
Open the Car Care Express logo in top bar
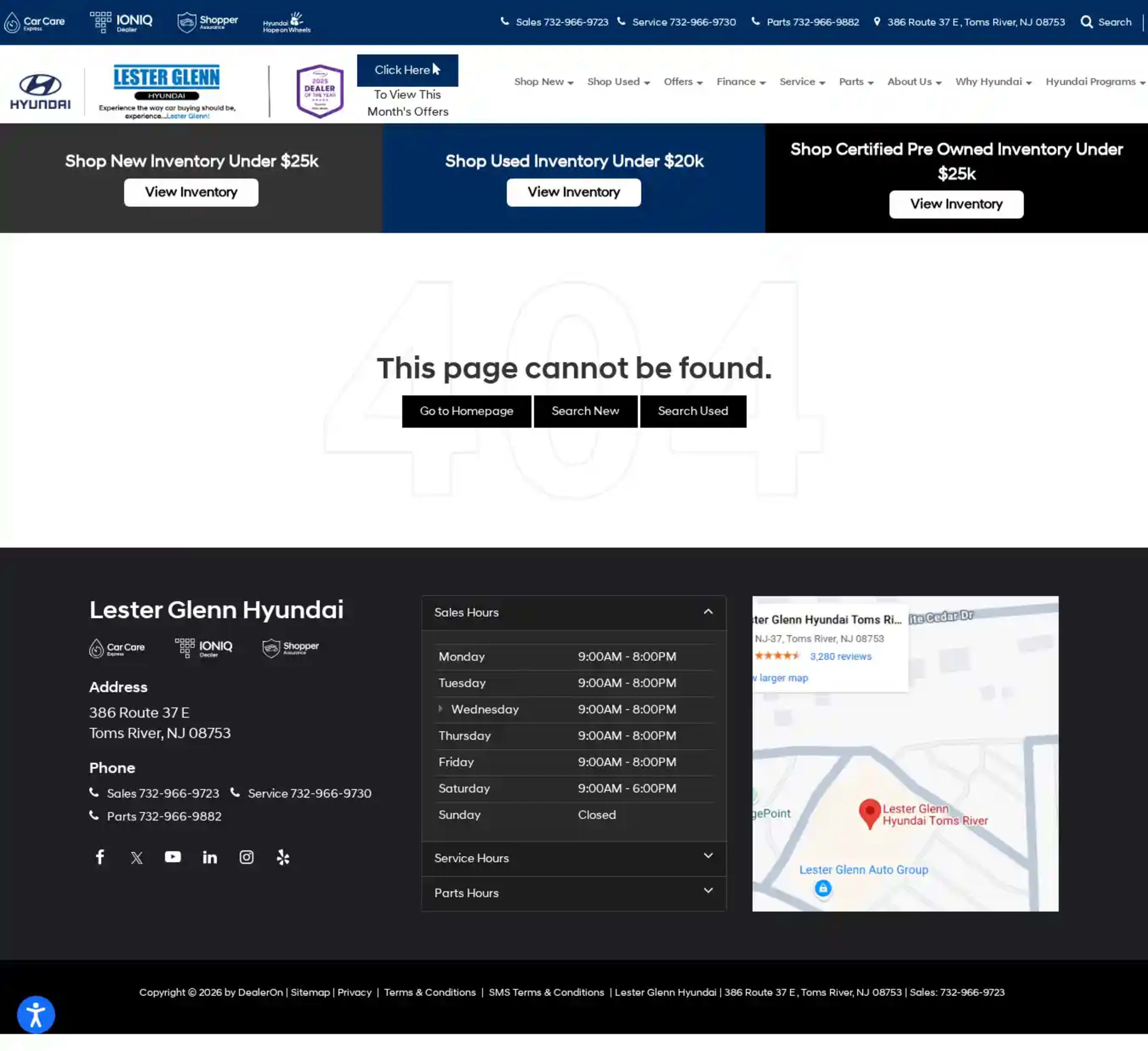pyautogui.click(x=34, y=22)
